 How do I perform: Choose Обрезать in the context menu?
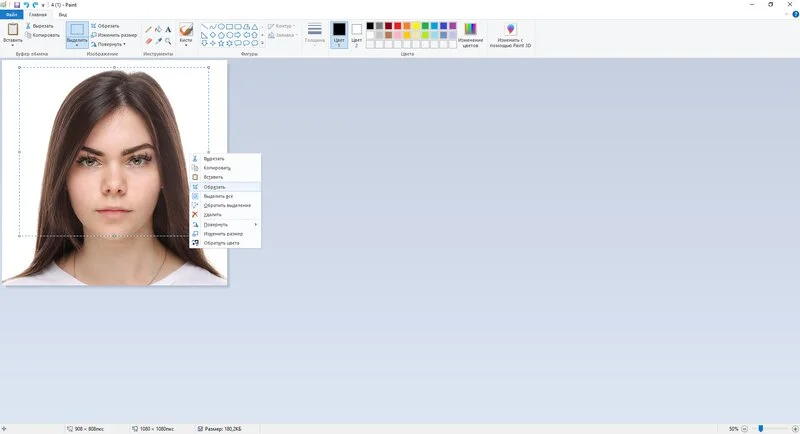click(x=225, y=187)
